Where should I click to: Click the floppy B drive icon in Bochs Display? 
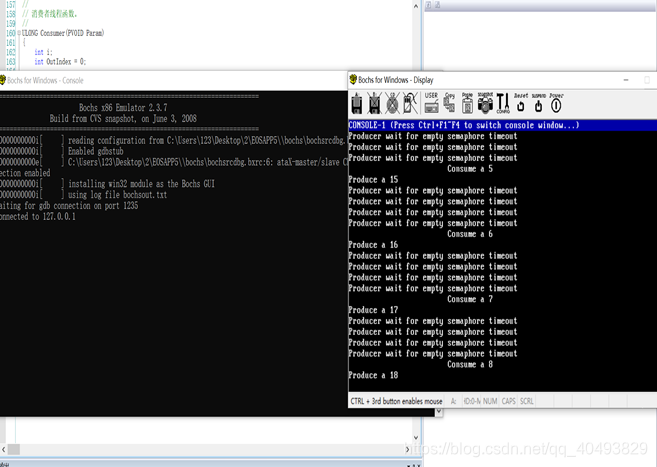coord(375,103)
